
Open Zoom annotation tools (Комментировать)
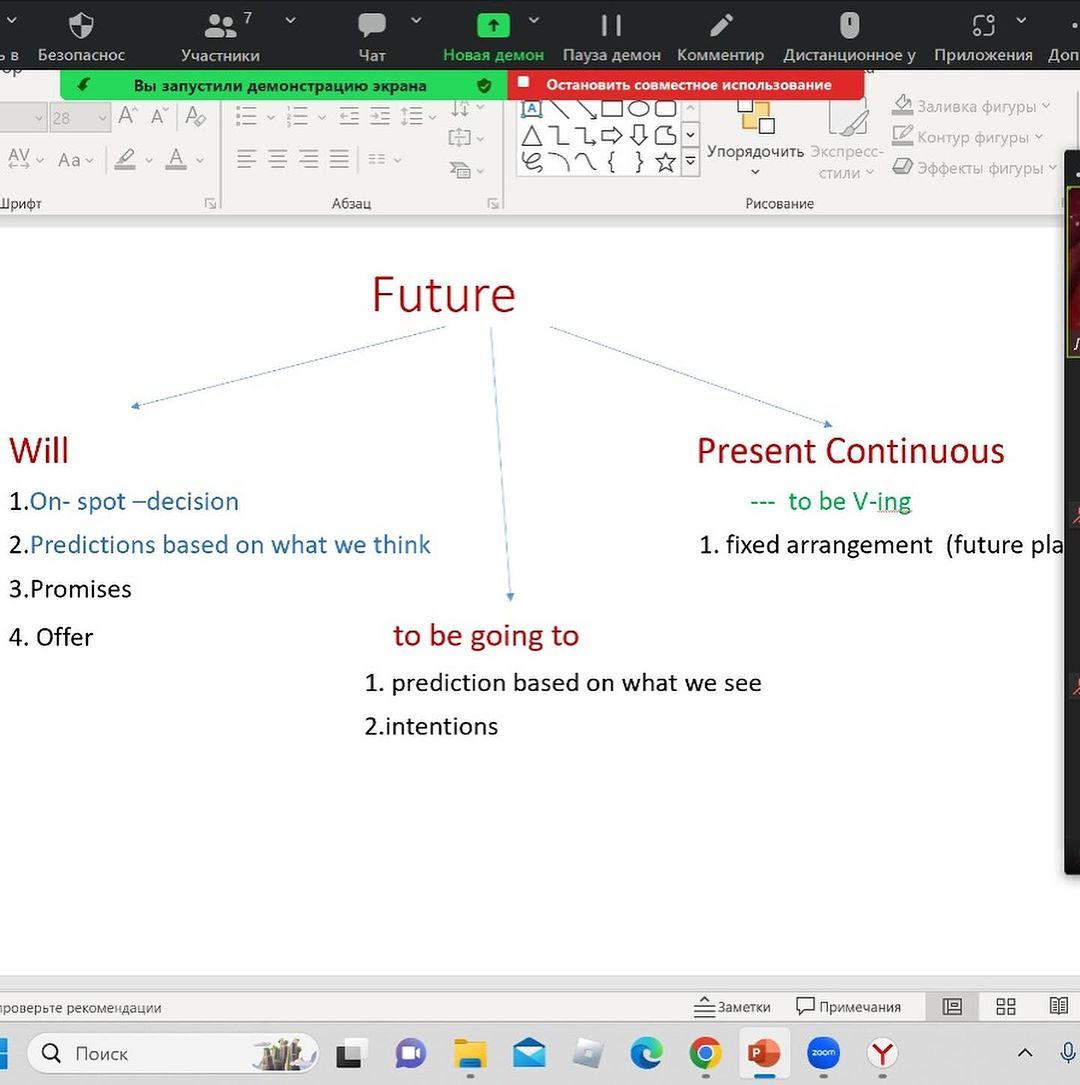point(720,36)
